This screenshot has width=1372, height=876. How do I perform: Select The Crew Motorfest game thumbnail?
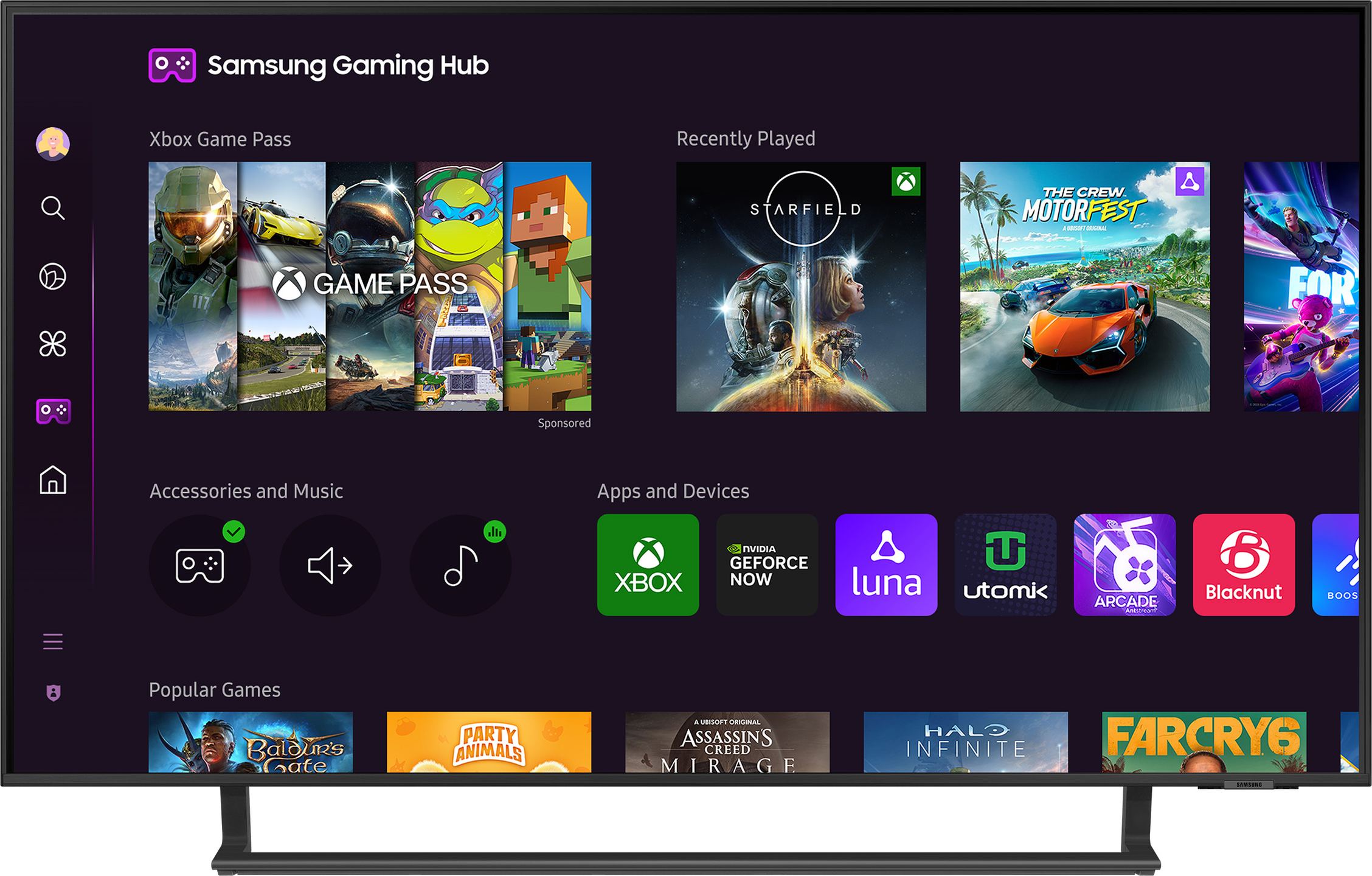[1085, 287]
